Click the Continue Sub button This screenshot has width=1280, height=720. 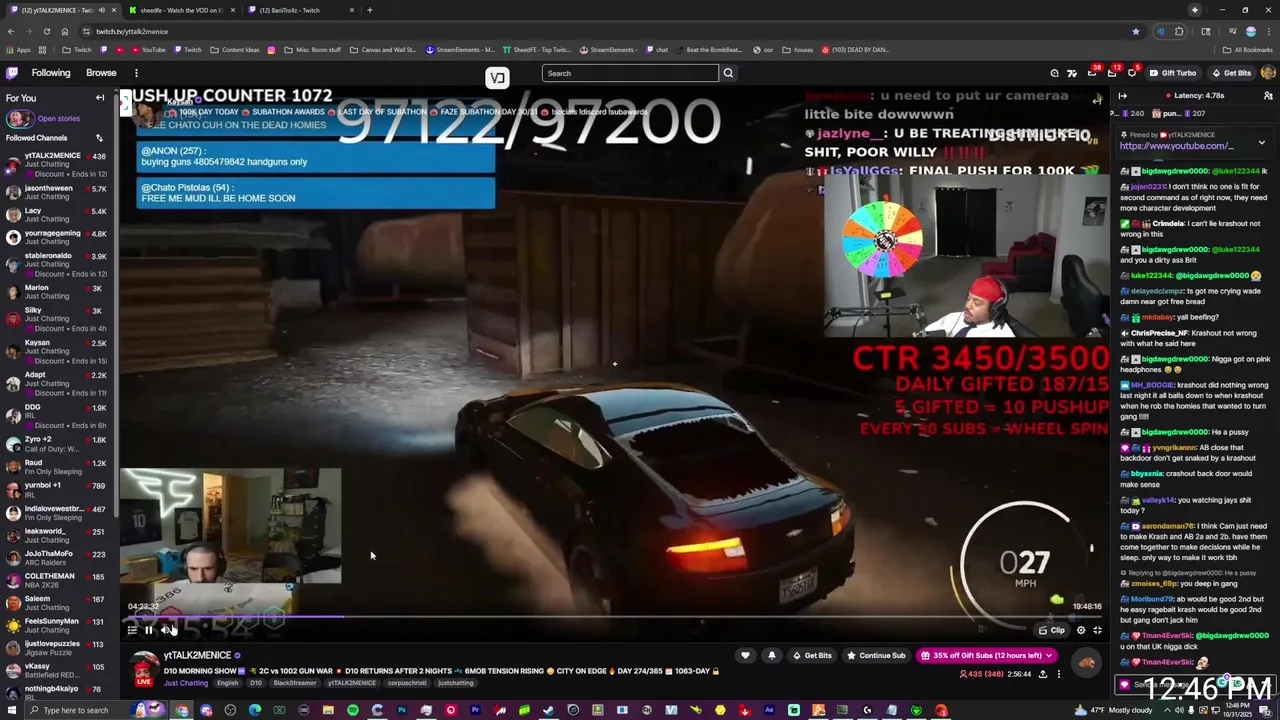click(x=875, y=655)
